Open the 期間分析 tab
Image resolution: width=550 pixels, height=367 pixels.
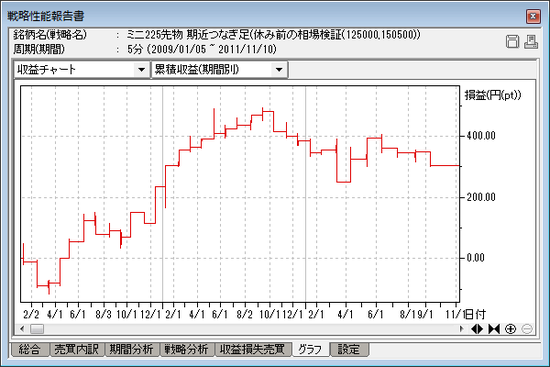(132, 349)
